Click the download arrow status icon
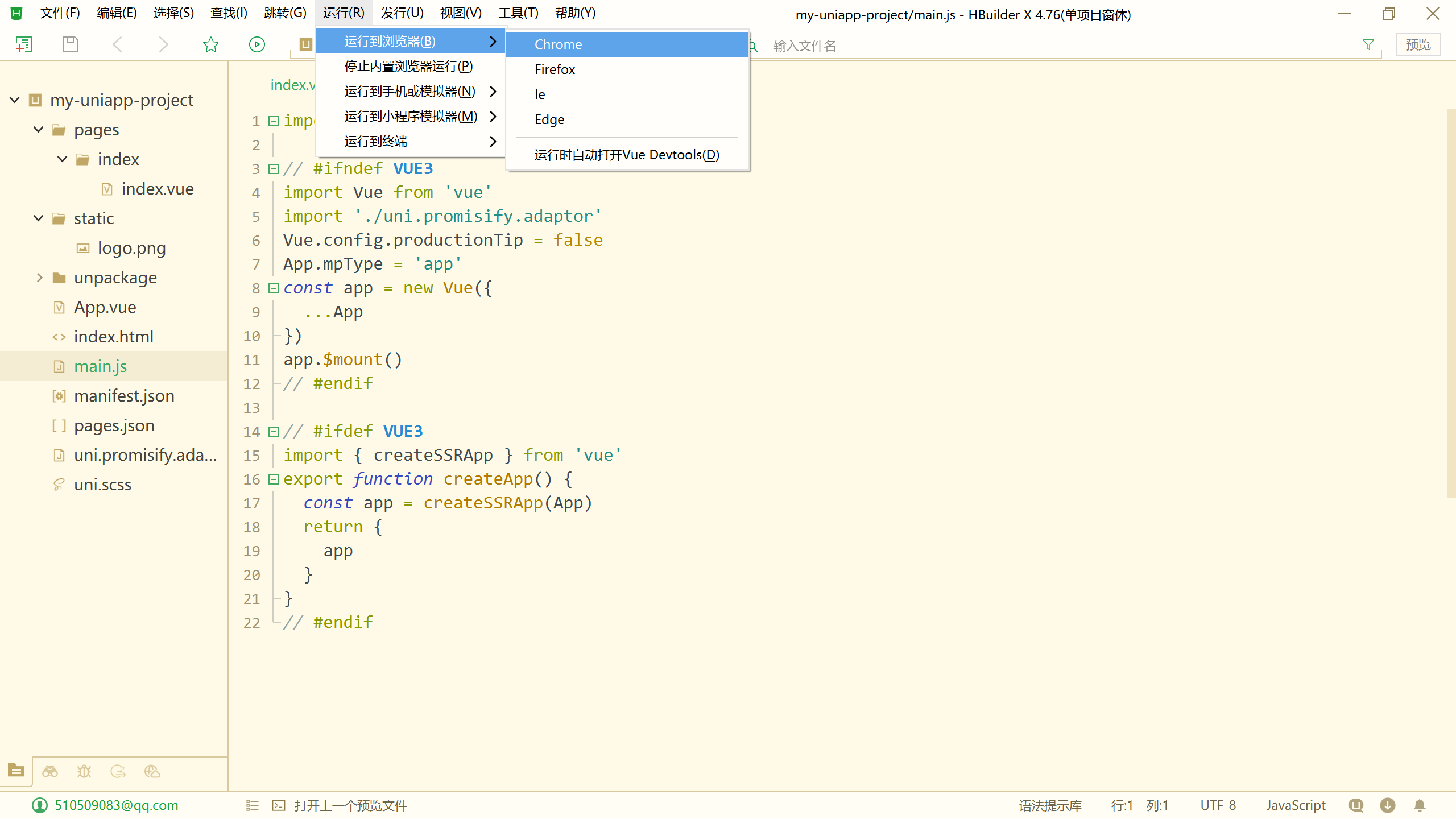The image size is (1456, 819). point(1388,805)
